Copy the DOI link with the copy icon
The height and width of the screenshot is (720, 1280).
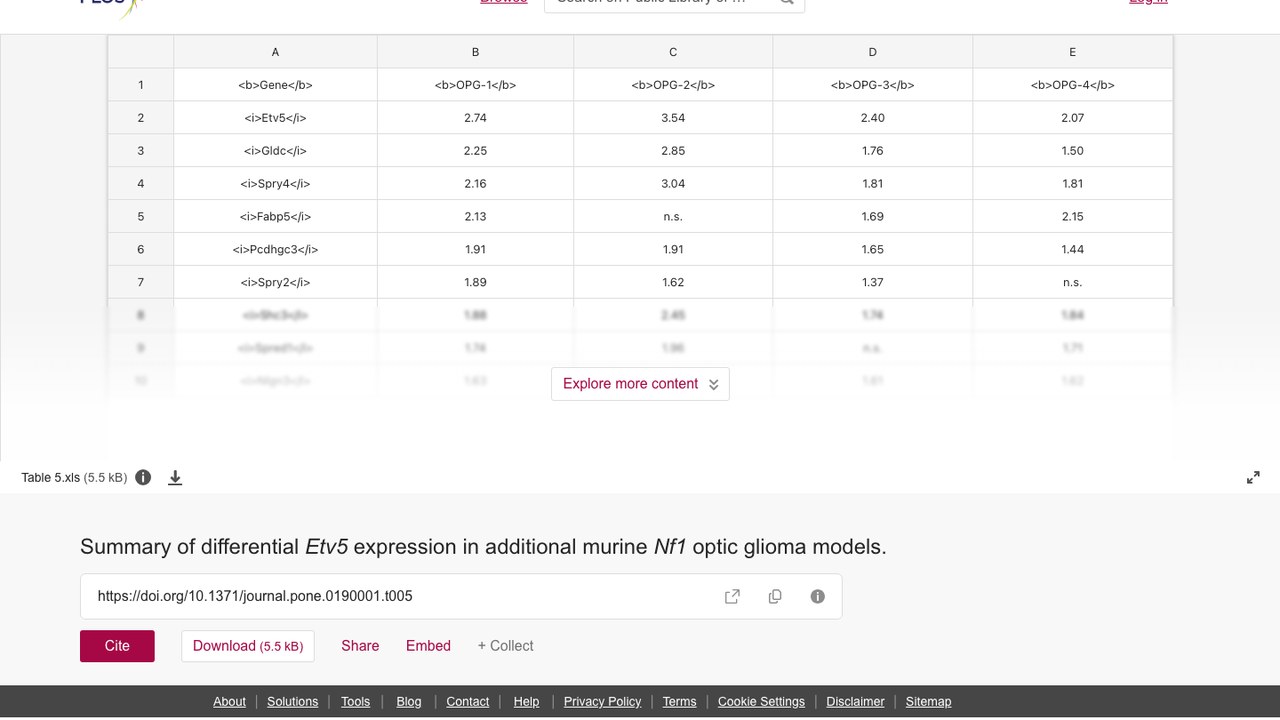pos(775,596)
